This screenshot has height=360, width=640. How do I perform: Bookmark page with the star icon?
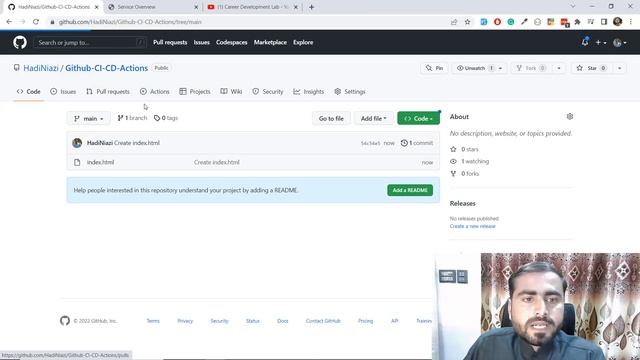(x=467, y=22)
